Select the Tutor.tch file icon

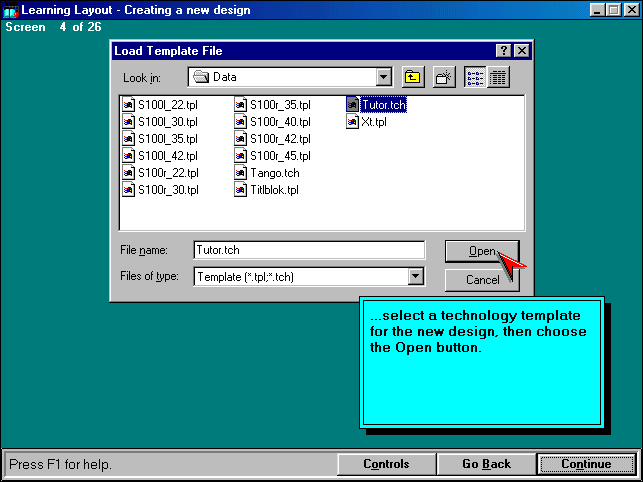pos(353,105)
